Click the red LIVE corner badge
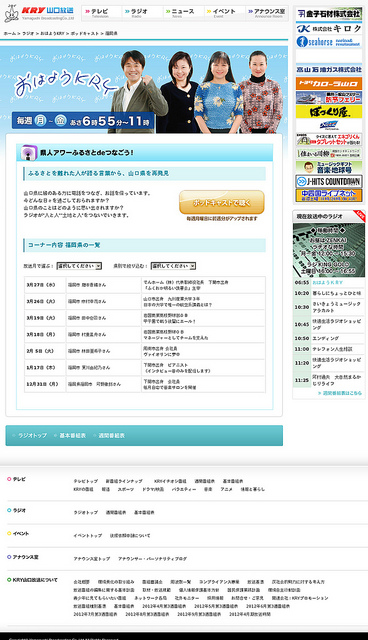 (360, 215)
